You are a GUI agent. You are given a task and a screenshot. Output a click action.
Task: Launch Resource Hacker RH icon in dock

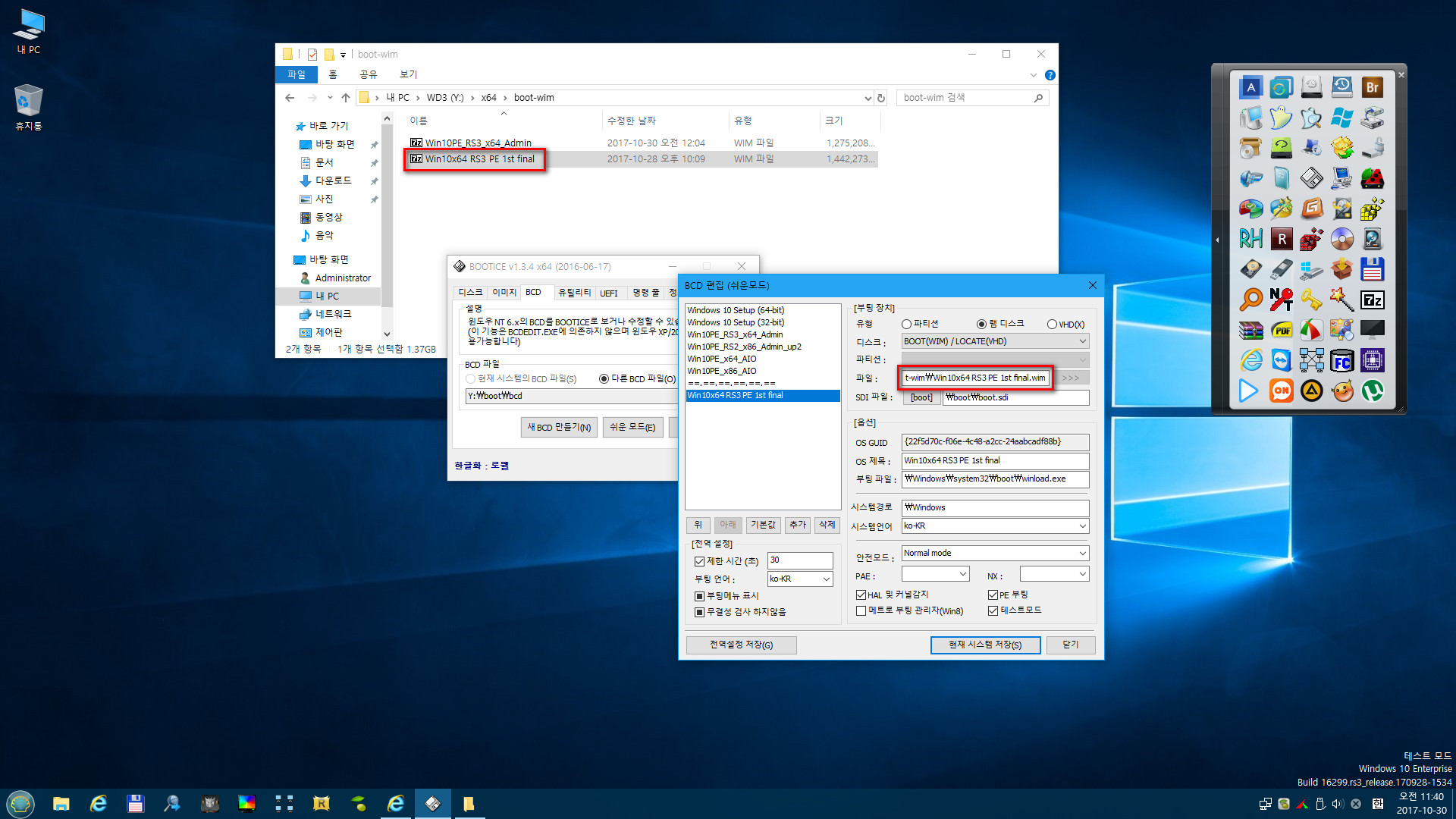pos(1250,239)
